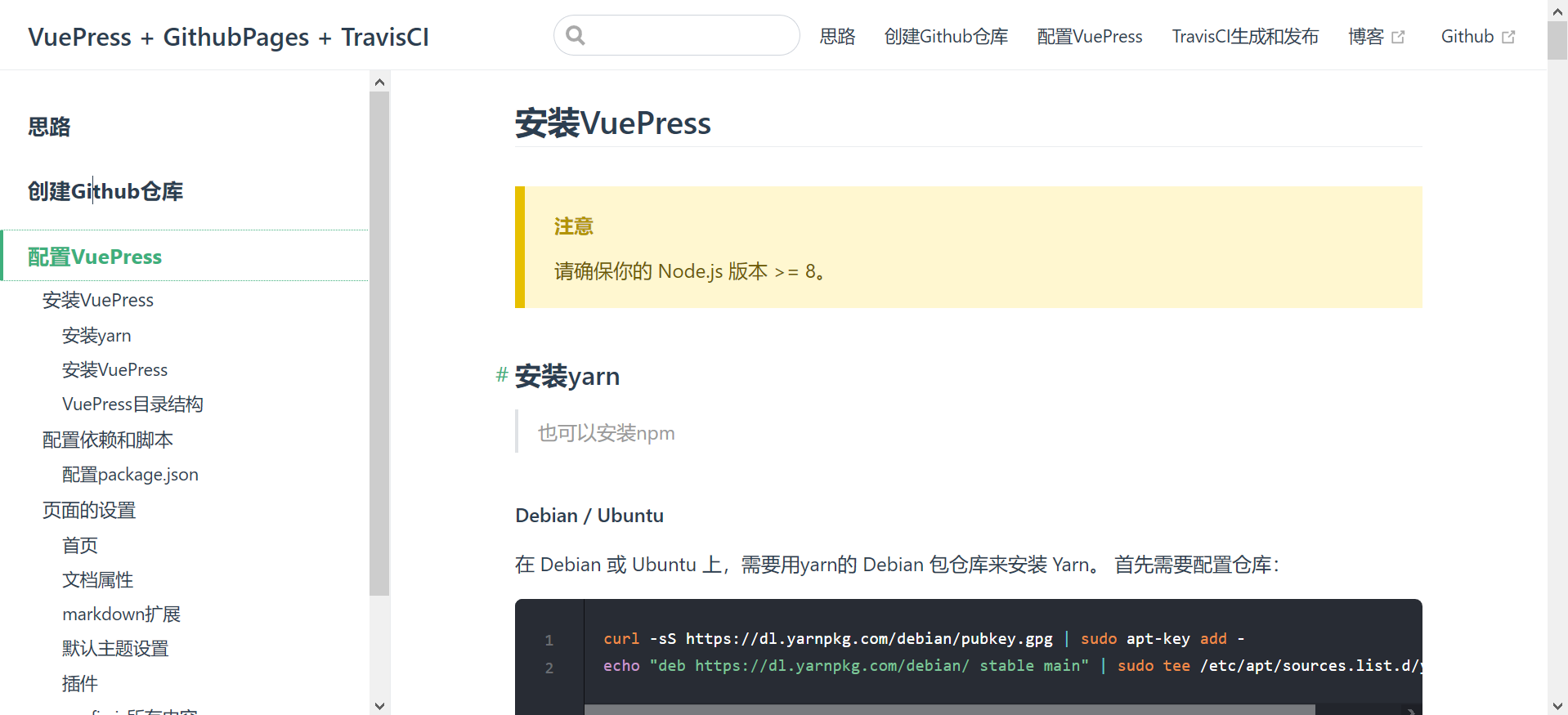Go to site home via VuePress + GithubPages title
The image size is (1568, 715).
click(x=228, y=37)
